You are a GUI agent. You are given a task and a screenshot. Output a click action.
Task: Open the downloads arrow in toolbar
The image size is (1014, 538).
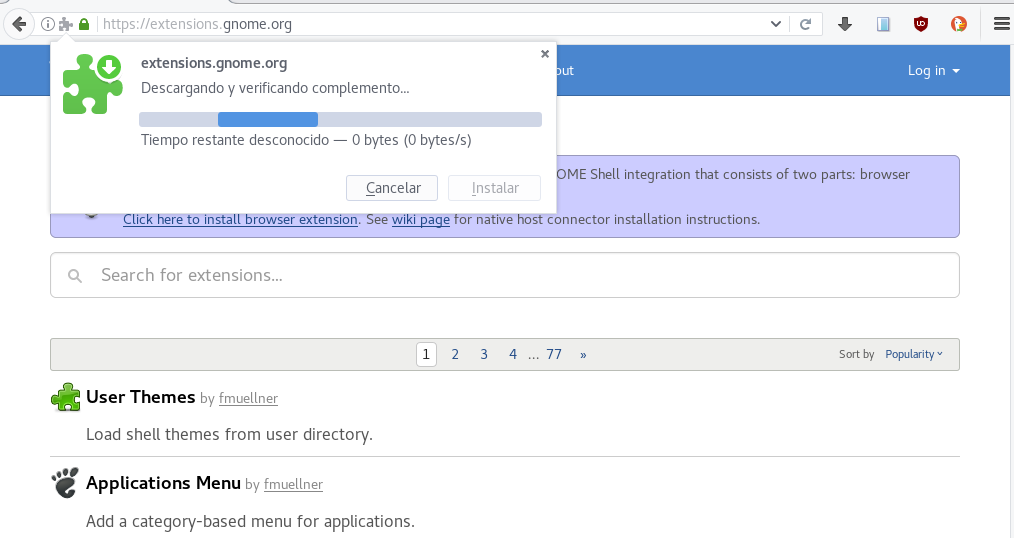coord(845,25)
